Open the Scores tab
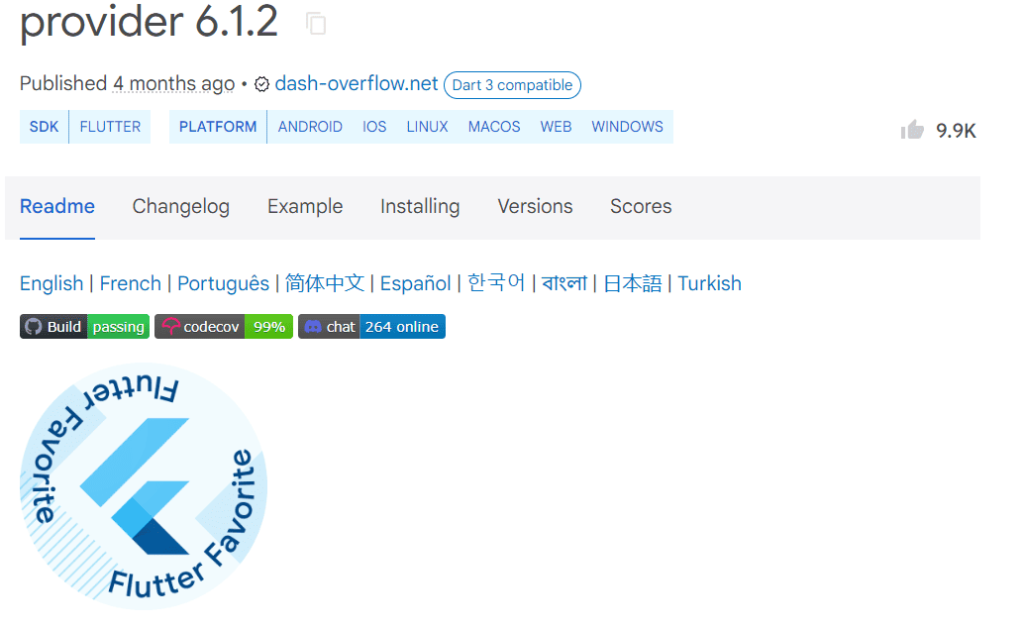This screenshot has height=629, width=1024. tap(641, 206)
